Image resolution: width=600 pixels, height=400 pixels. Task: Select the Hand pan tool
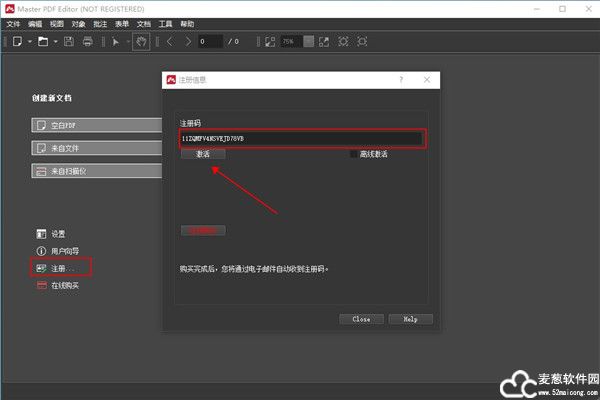143,41
